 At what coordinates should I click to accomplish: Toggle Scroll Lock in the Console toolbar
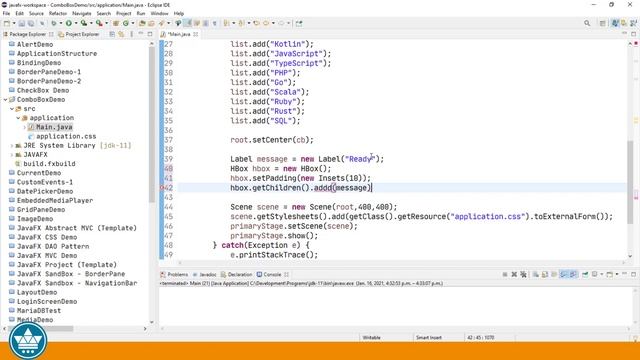click(x=544, y=274)
